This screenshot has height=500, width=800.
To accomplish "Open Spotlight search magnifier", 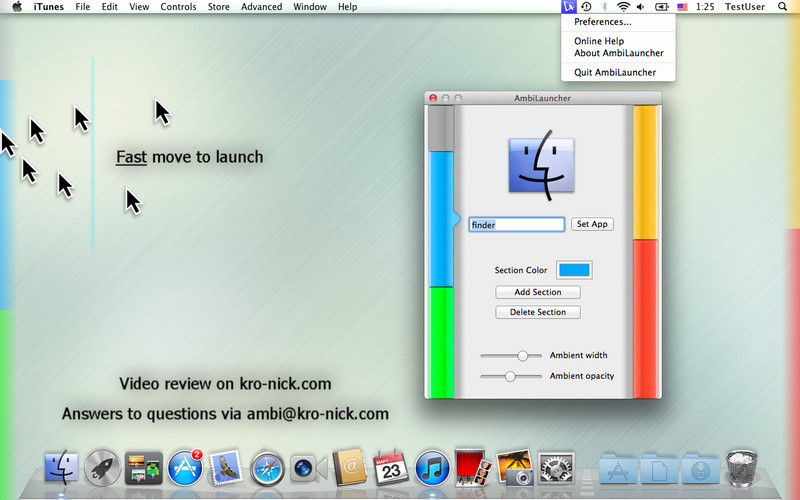I will pos(782,7).
